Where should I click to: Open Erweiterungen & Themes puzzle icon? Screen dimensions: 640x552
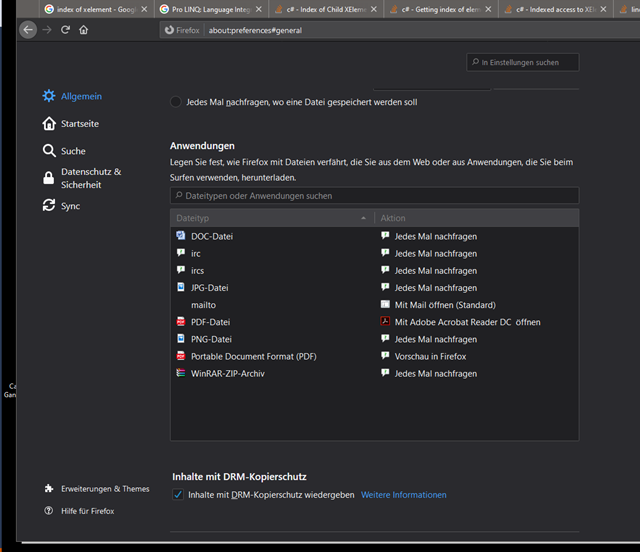coord(49,489)
